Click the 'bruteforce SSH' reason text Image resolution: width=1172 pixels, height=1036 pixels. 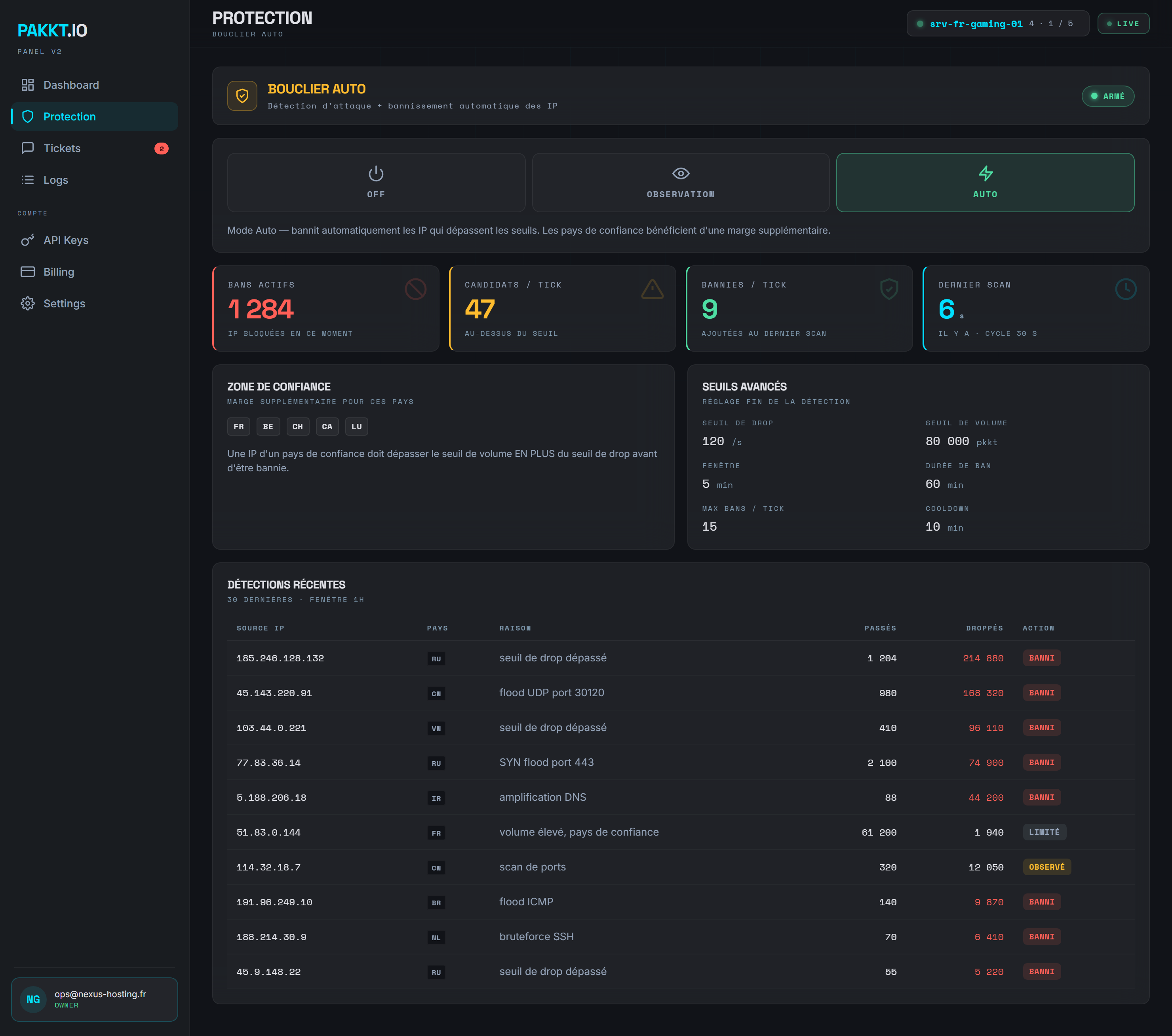(537, 937)
